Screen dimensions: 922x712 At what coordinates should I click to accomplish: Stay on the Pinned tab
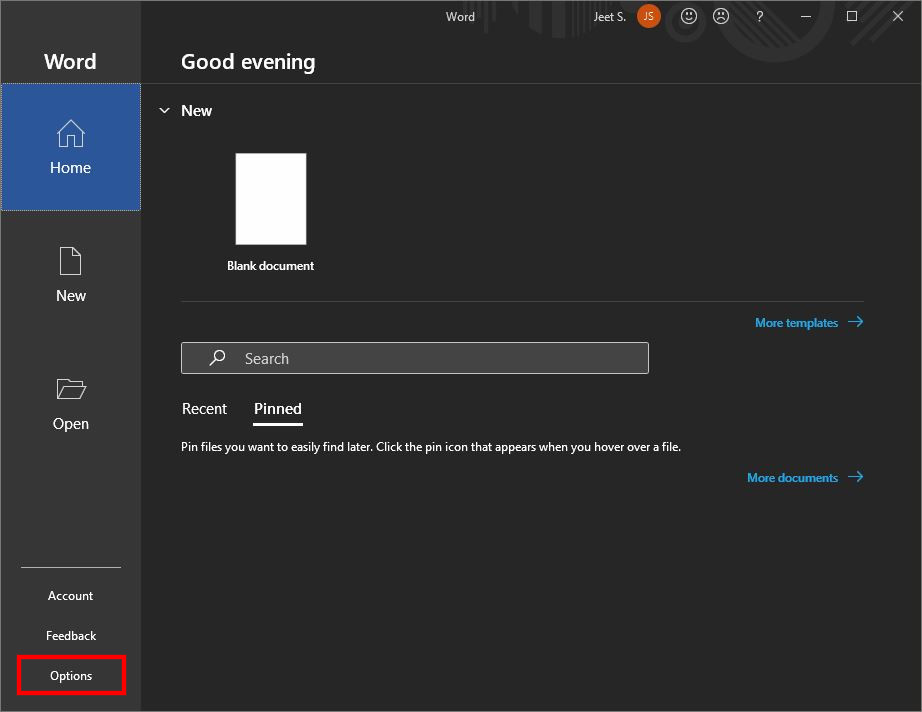(277, 408)
